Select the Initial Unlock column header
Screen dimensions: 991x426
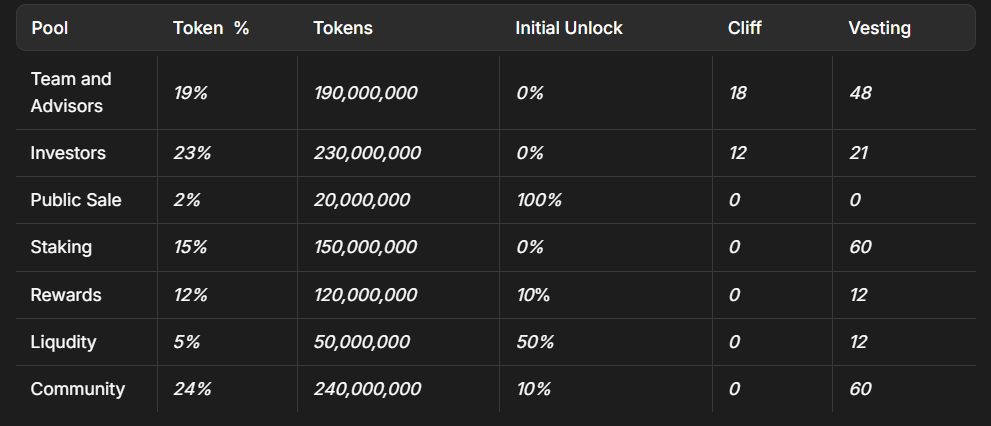(568, 28)
